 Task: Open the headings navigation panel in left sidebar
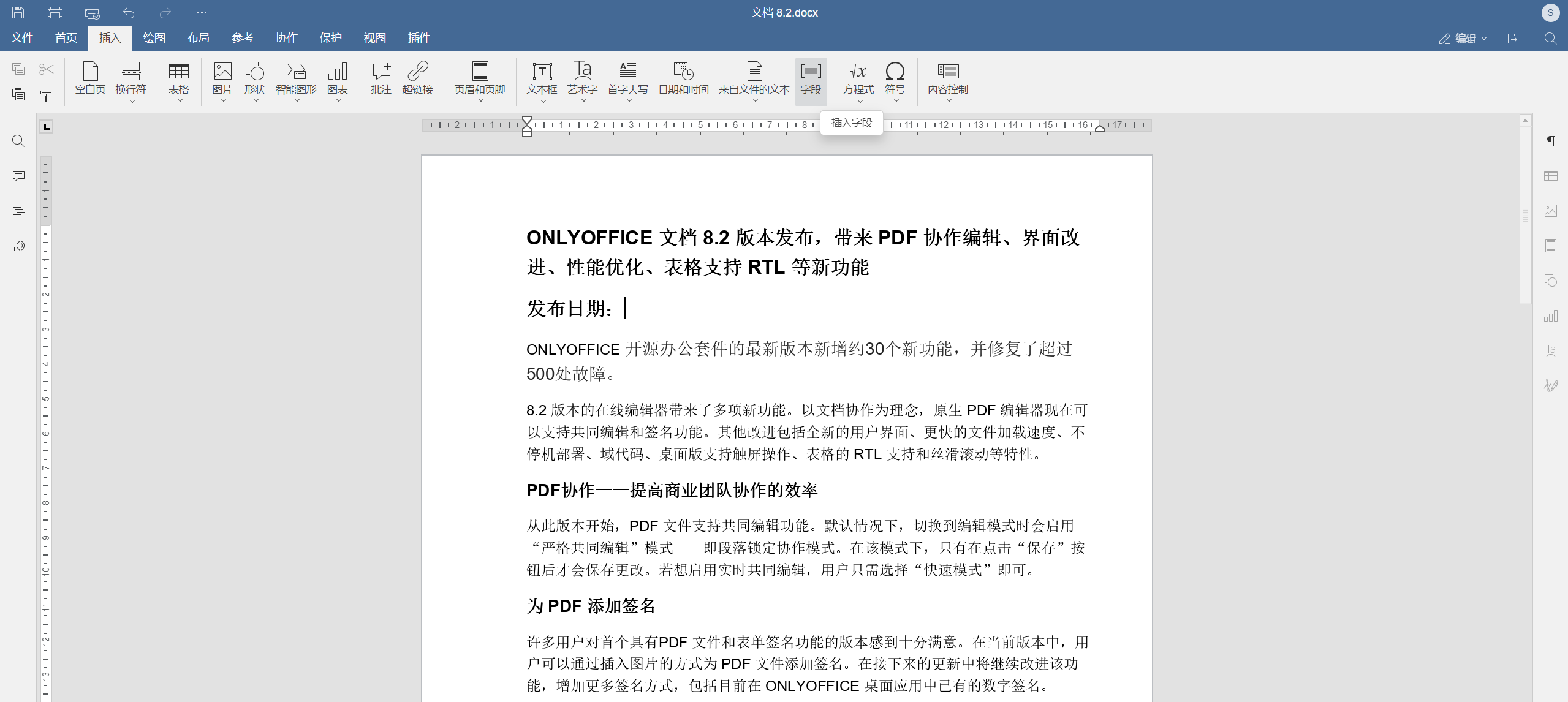point(18,211)
